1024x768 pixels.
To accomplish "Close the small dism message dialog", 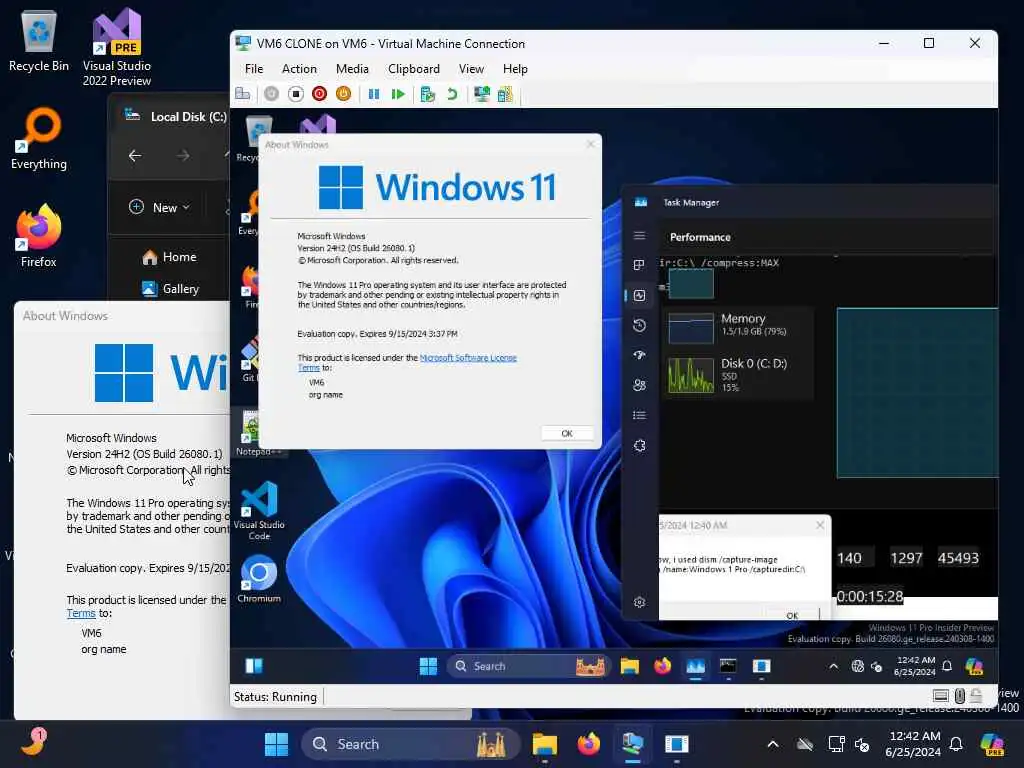I will pyautogui.click(x=820, y=525).
